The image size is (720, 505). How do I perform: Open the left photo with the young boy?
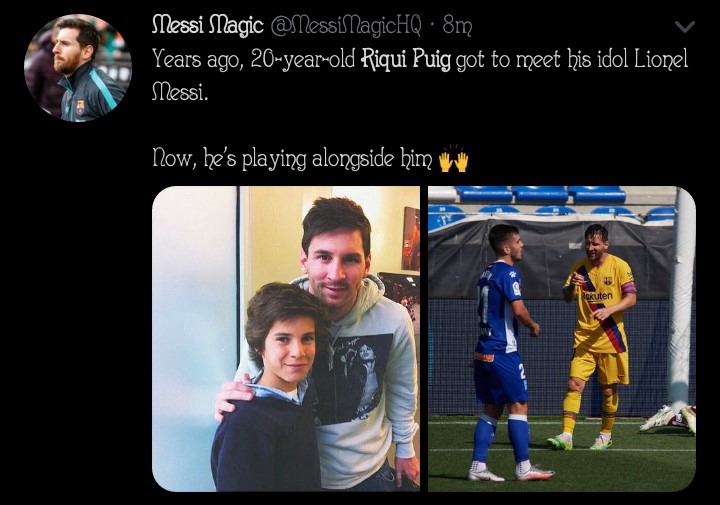[x=286, y=339]
